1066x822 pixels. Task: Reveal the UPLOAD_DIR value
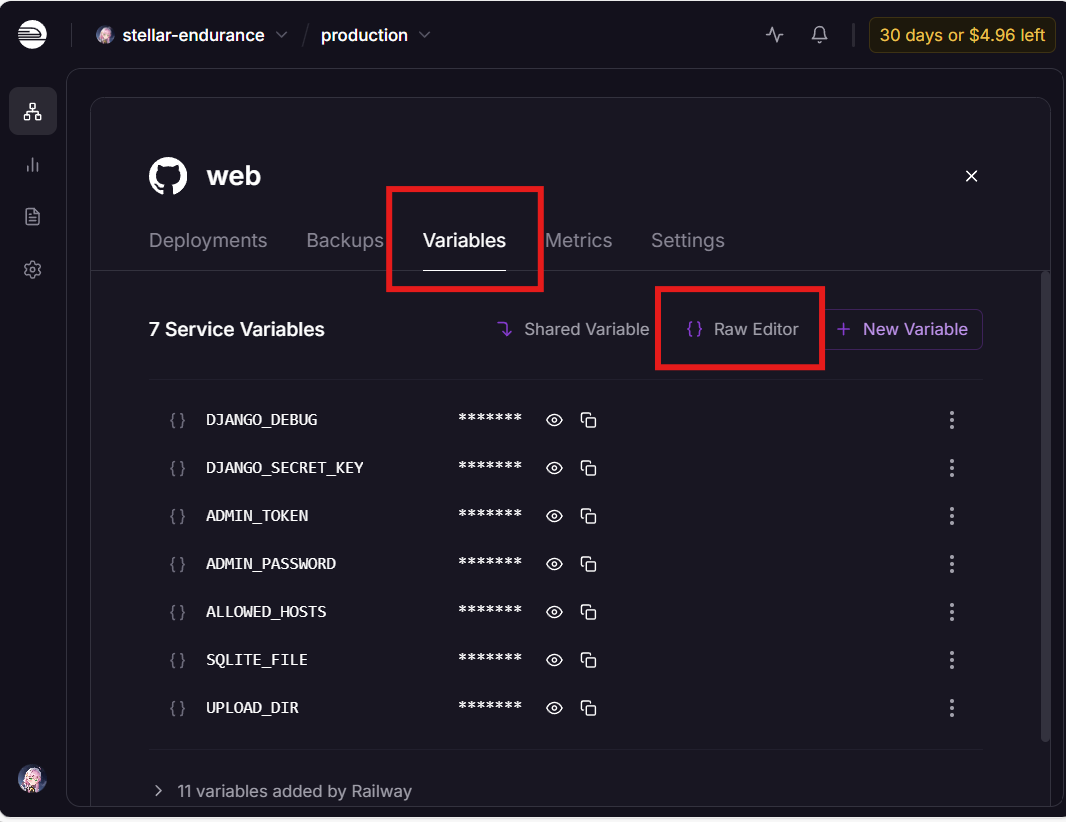pos(554,708)
